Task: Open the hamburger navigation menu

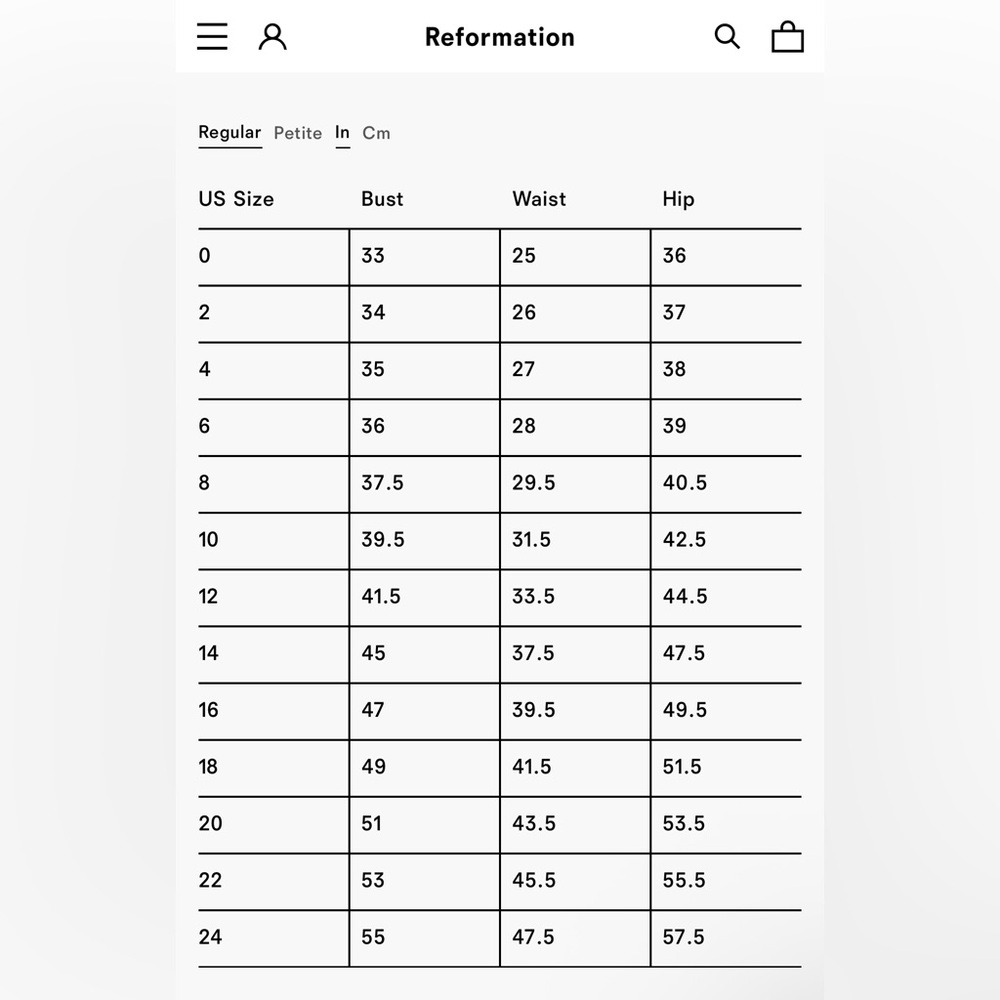Action: (x=212, y=37)
